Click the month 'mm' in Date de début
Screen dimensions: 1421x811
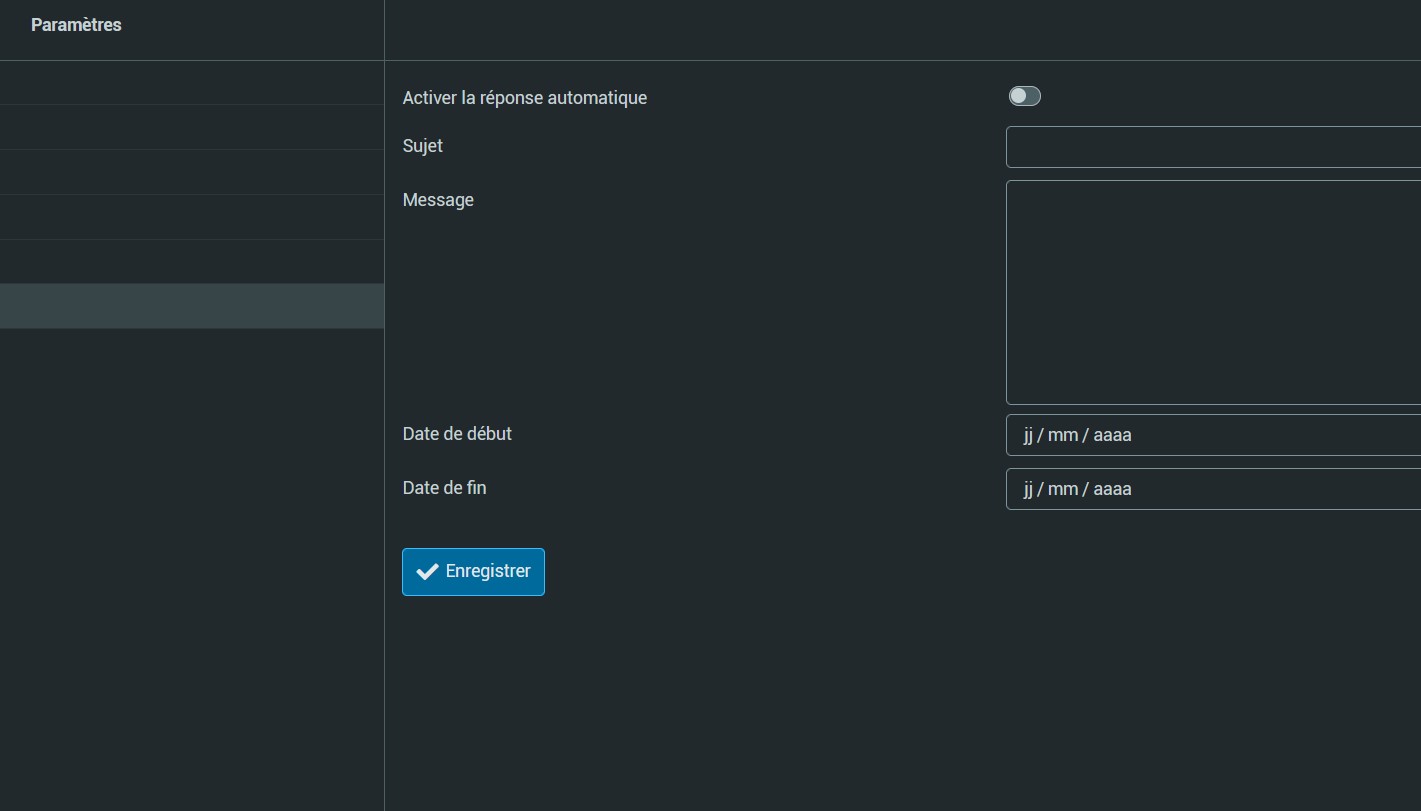click(1062, 435)
